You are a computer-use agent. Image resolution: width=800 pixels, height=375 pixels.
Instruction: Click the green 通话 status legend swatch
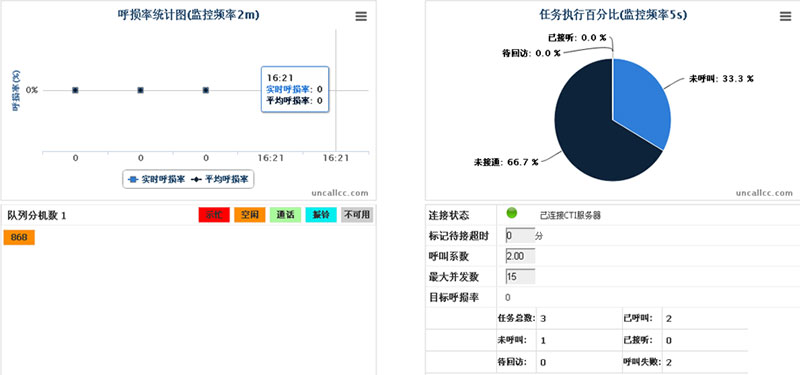286,215
